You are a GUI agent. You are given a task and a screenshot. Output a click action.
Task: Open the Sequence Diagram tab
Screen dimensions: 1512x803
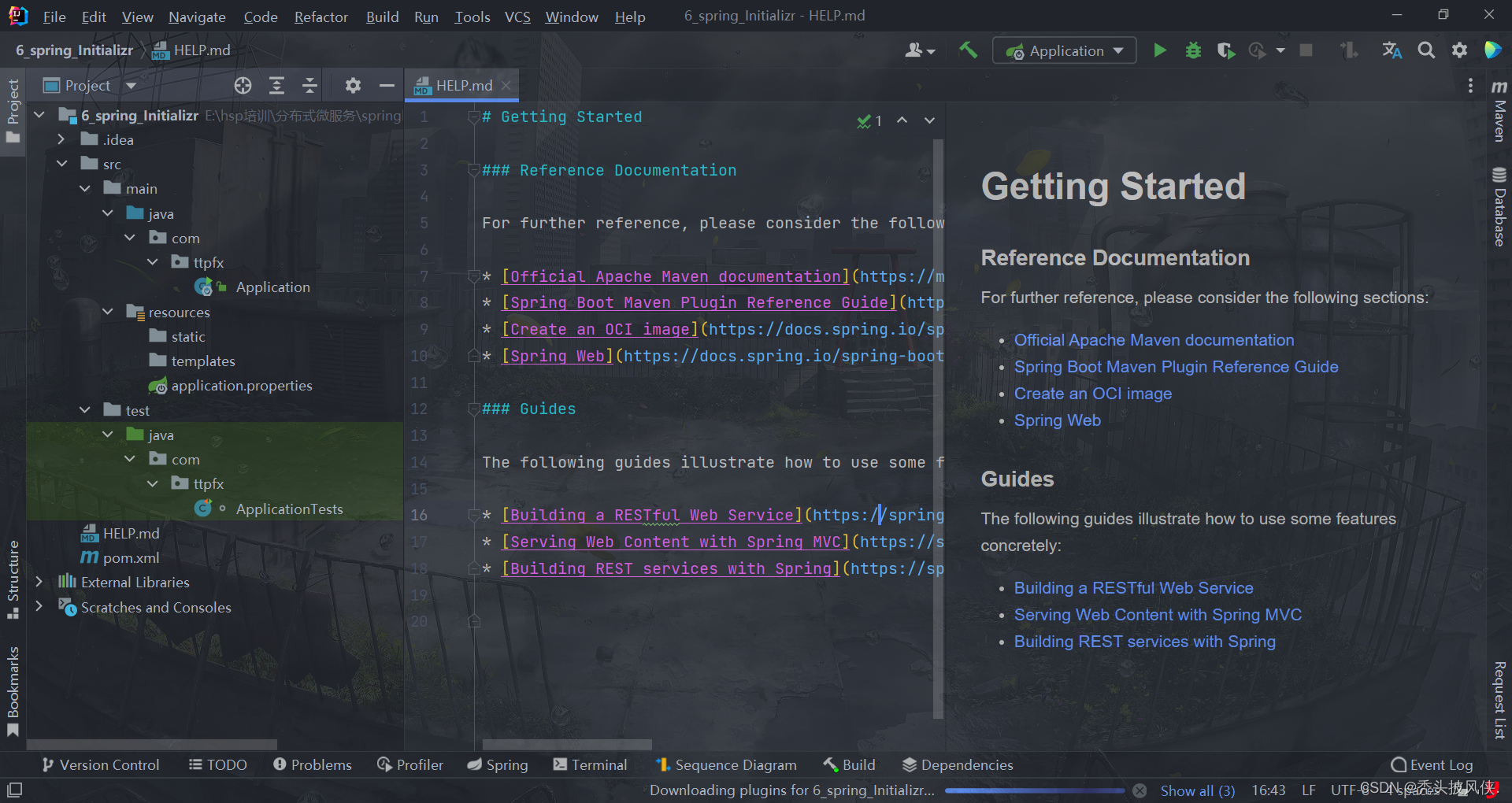(x=726, y=764)
